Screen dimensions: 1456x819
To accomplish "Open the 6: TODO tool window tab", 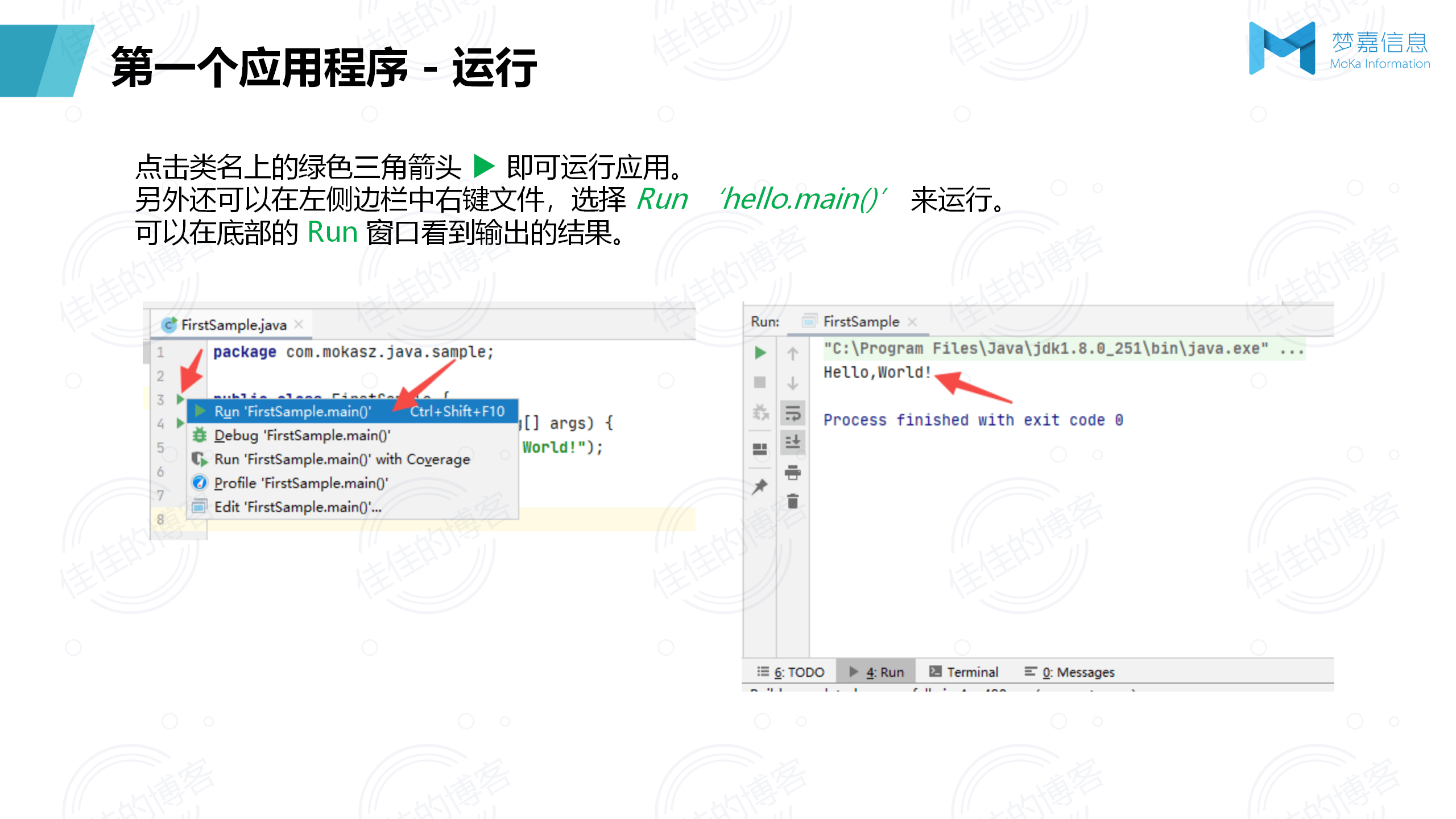I will 791,672.
